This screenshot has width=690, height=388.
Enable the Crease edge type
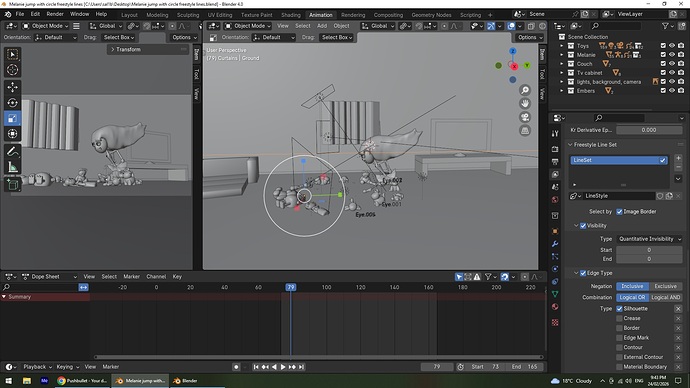click(x=619, y=318)
